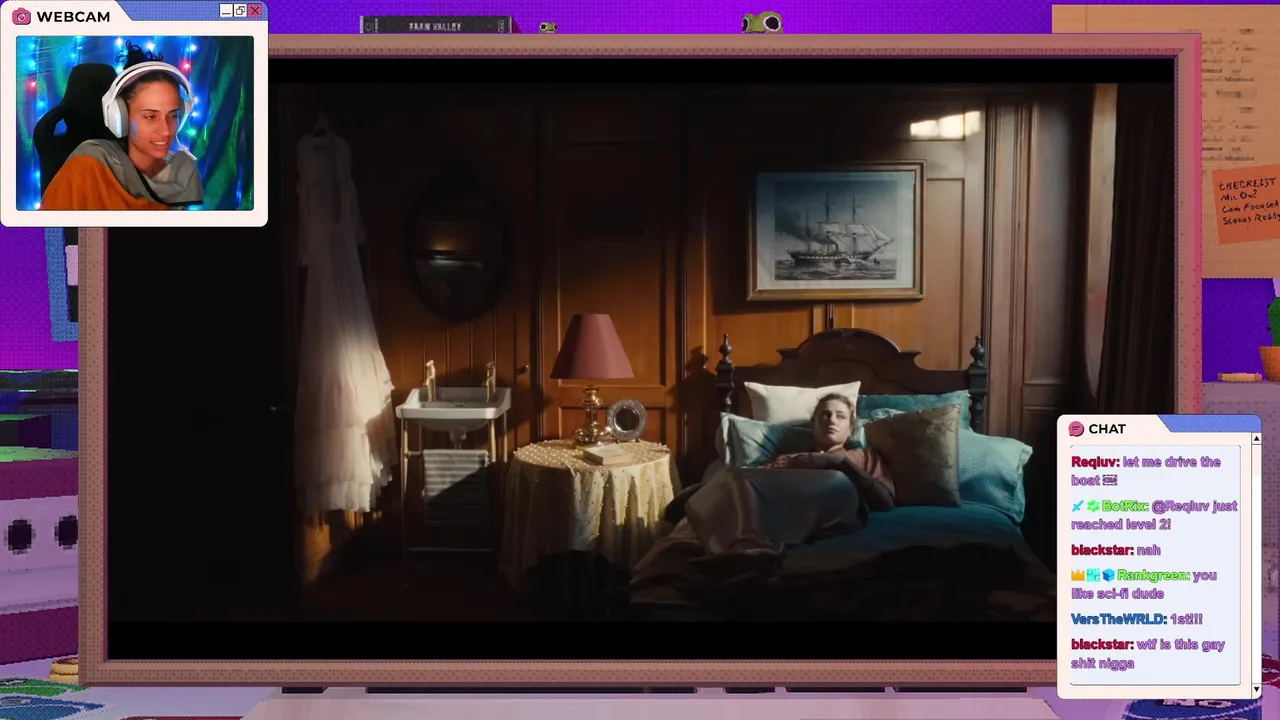
Task: Click the BotRix username in chat
Action: pyautogui.click(x=1124, y=507)
